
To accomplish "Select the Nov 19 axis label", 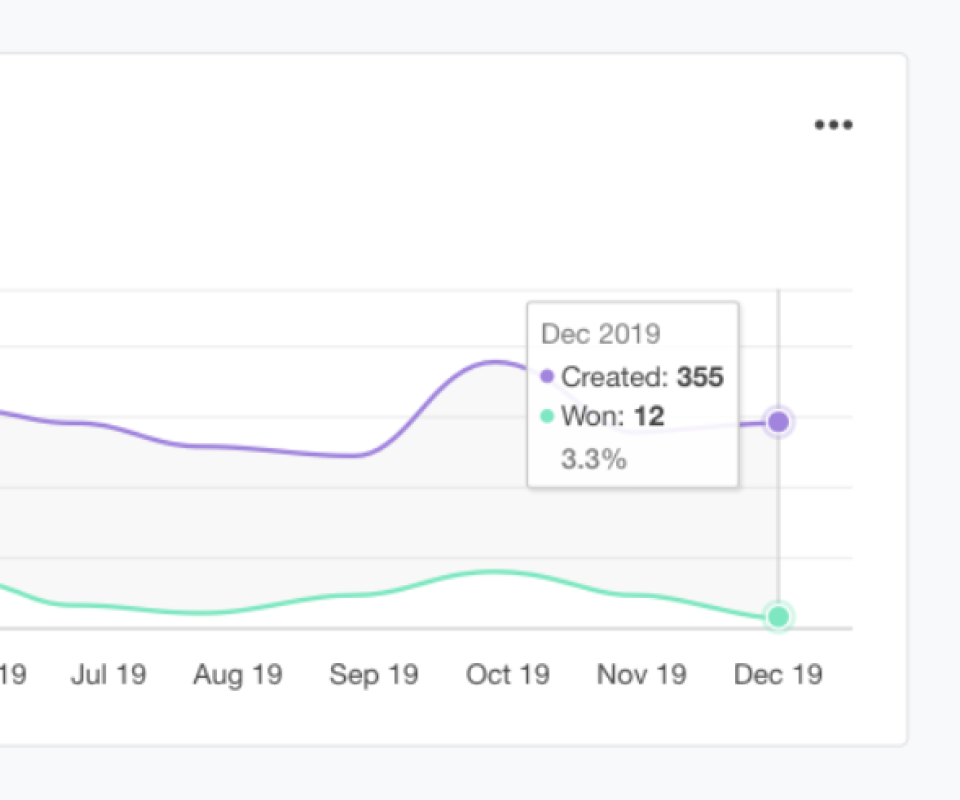I will point(641,675).
